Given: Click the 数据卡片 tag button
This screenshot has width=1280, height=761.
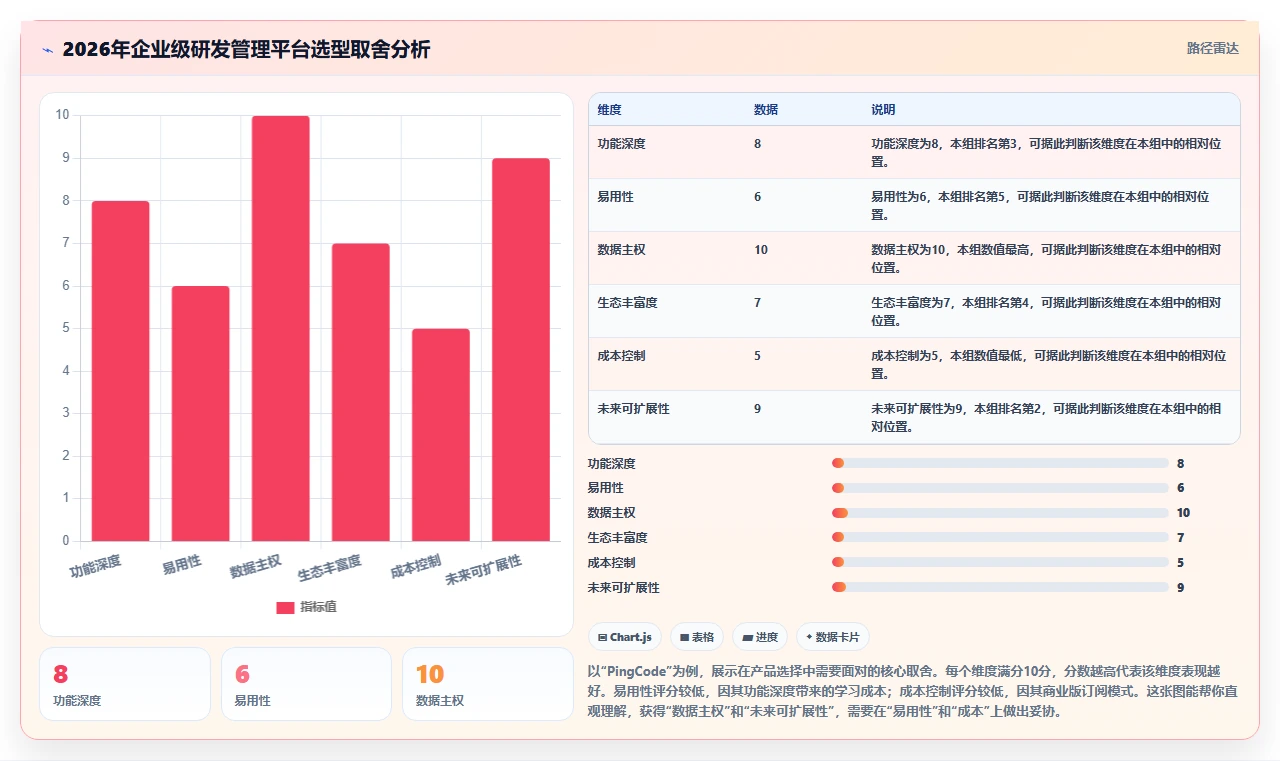Looking at the screenshot, I should (x=833, y=637).
